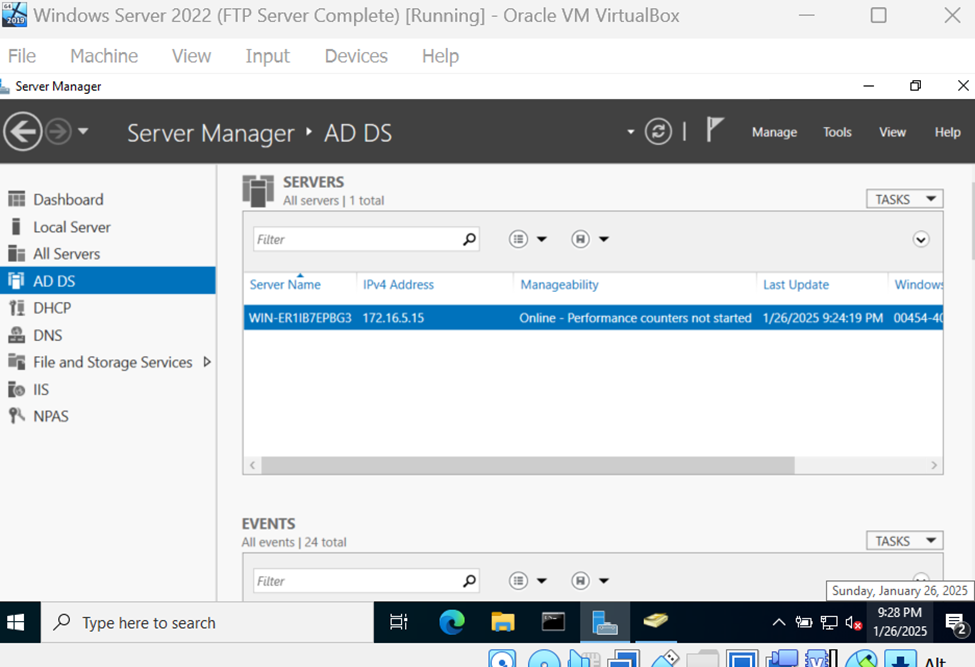Screen dimensions: 975x667
Task: Click the Servers filter input field
Action: coord(356,239)
